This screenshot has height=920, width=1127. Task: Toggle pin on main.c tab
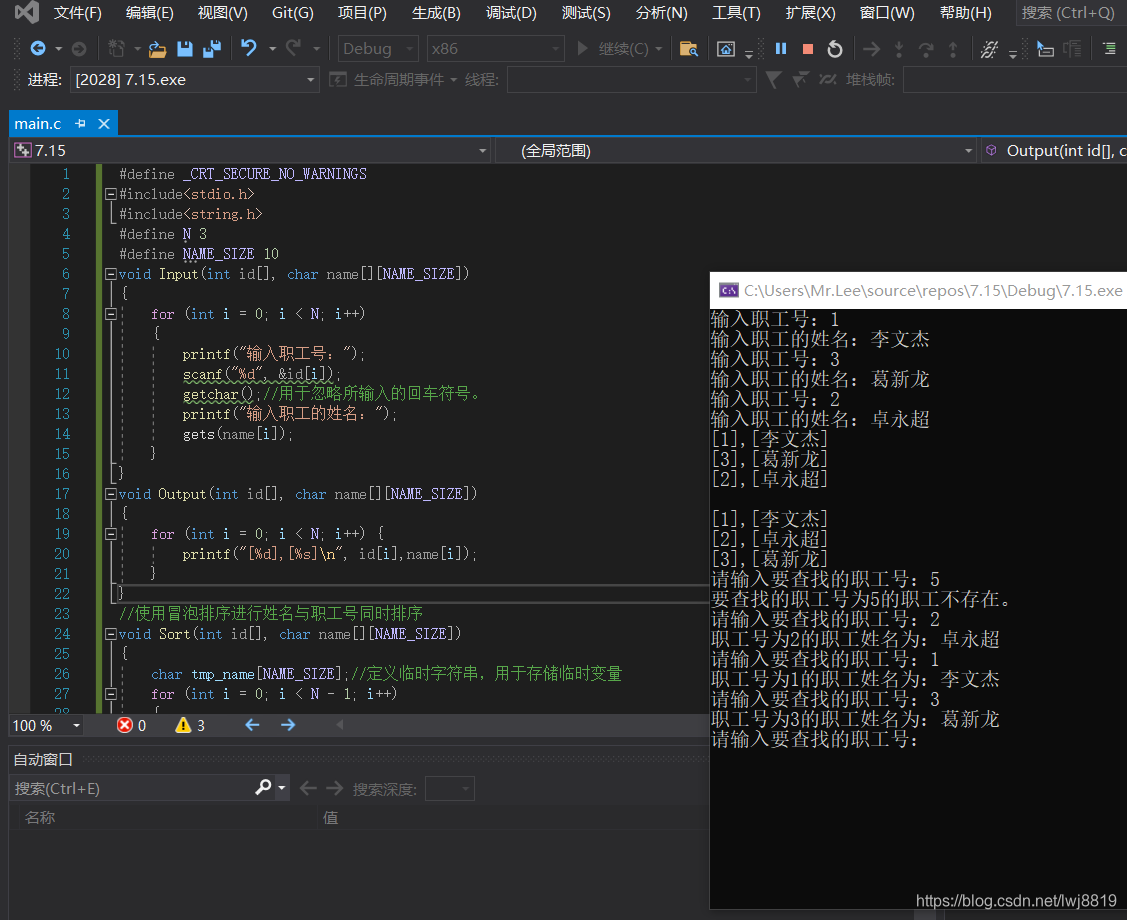(x=80, y=124)
